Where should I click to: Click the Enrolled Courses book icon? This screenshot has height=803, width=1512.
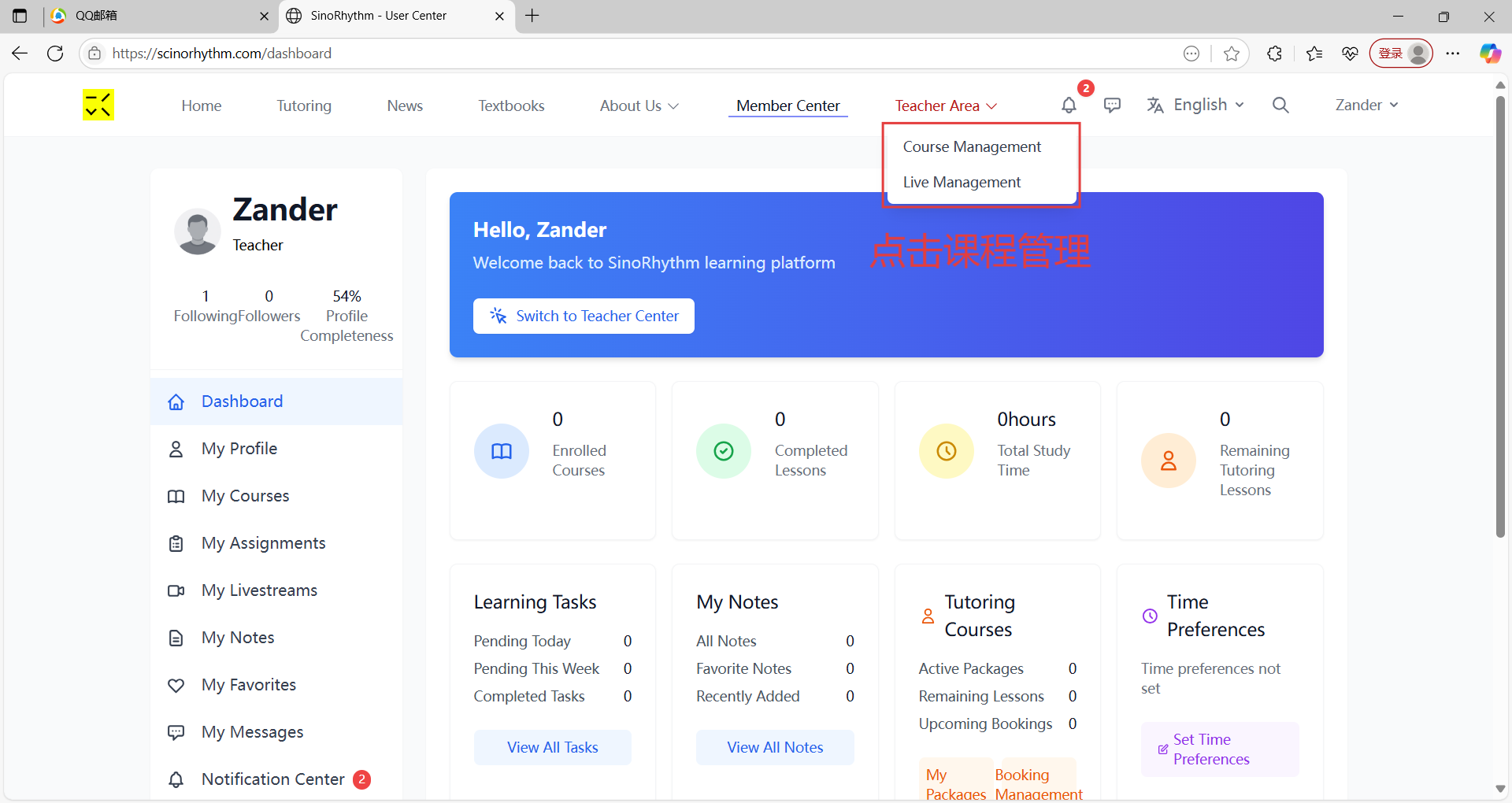pyautogui.click(x=502, y=451)
